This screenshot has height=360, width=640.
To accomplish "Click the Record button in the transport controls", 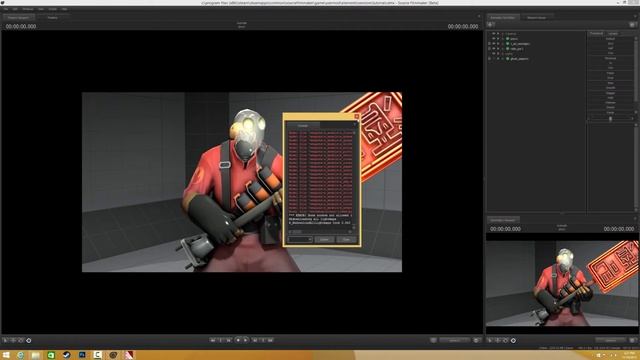I will click(x=238, y=340).
